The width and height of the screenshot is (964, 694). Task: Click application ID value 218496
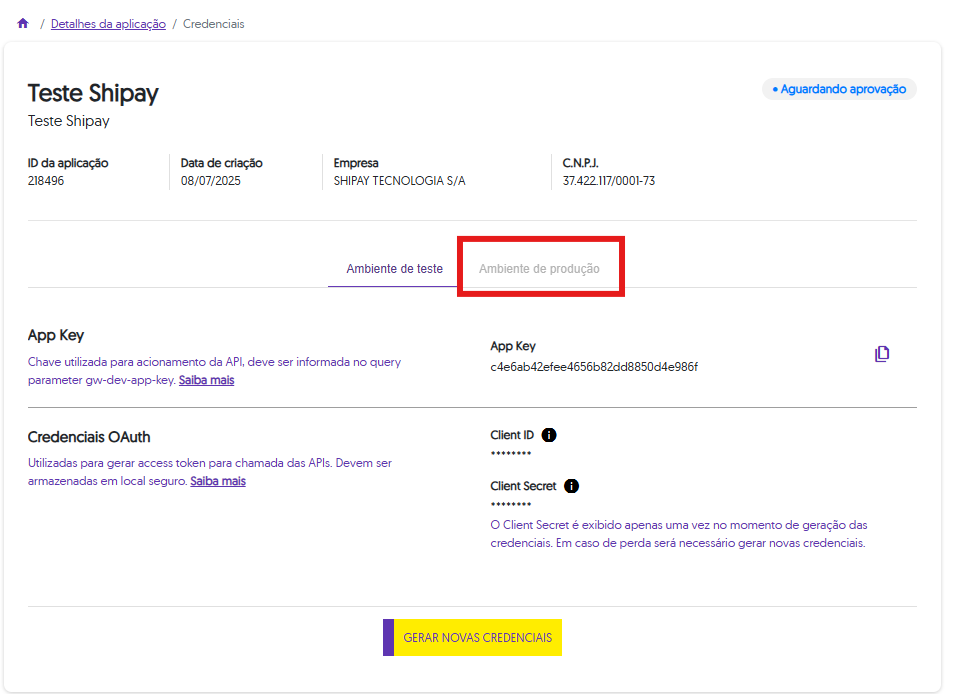coord(45,181)
